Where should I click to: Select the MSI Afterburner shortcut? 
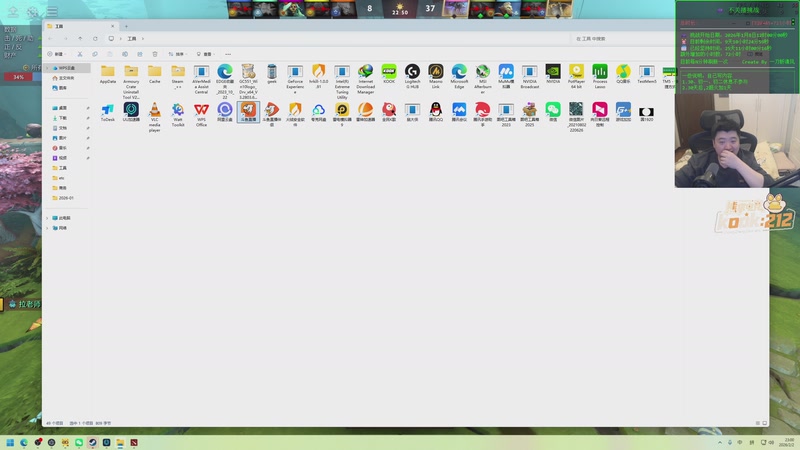coord(483,79)
